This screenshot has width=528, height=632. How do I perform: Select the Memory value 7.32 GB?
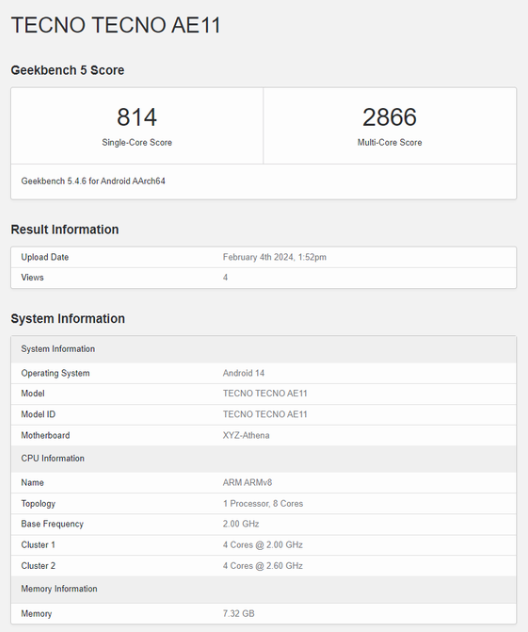pos(238,613)
